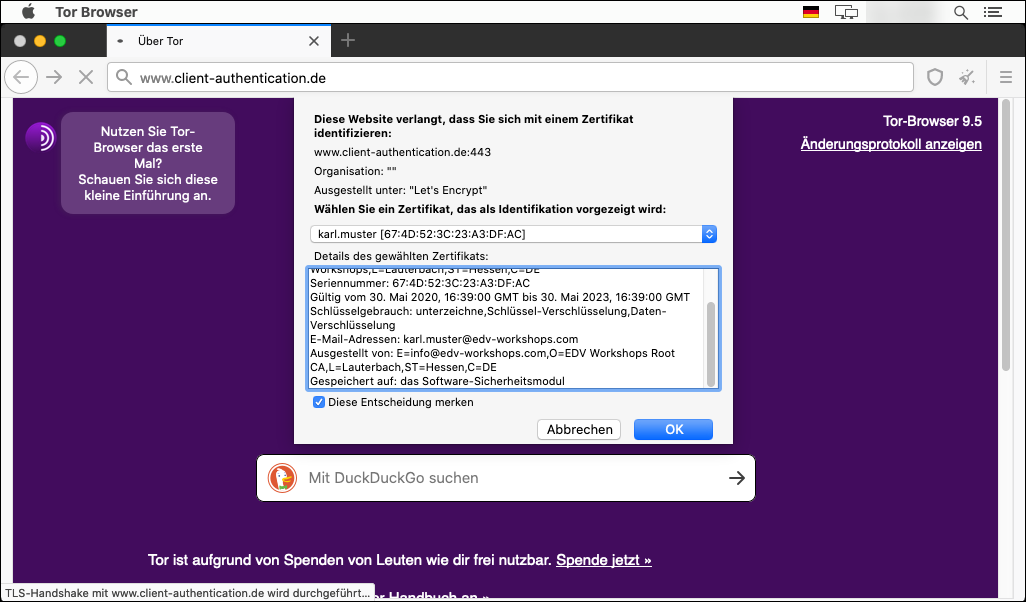Click the 'Spende jetzt' donation link
The image size is (1026, 602).
(x=604, y=560)
